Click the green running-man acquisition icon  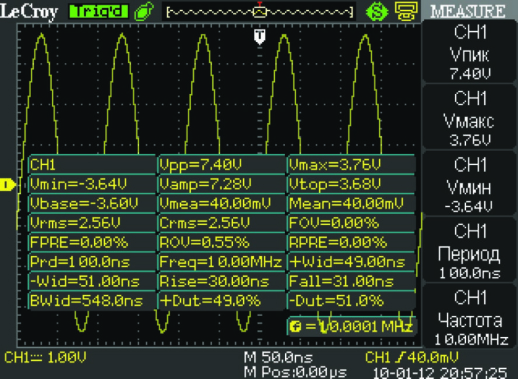click(x=144, y=11)
